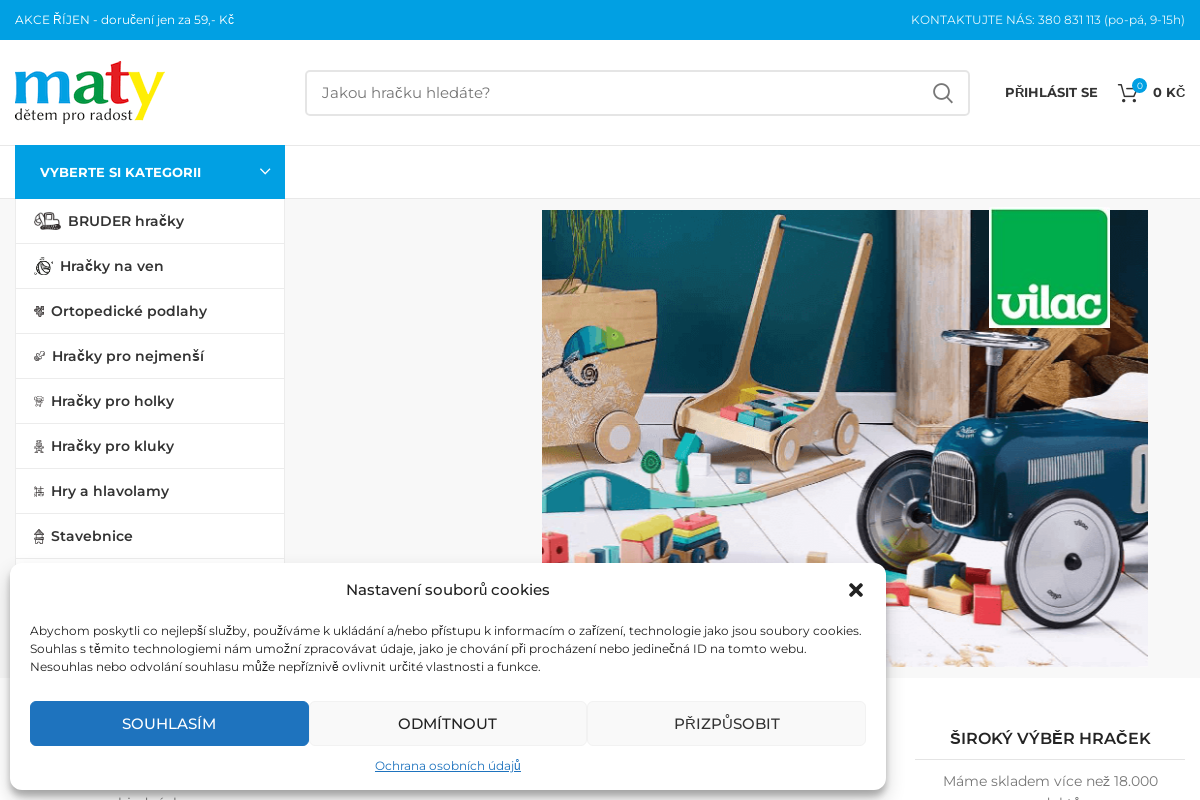Open the Ochrana osobních údajů link
Image resolution: width=1200 pixels, height=800 pixels.
(x=448, y=765)
